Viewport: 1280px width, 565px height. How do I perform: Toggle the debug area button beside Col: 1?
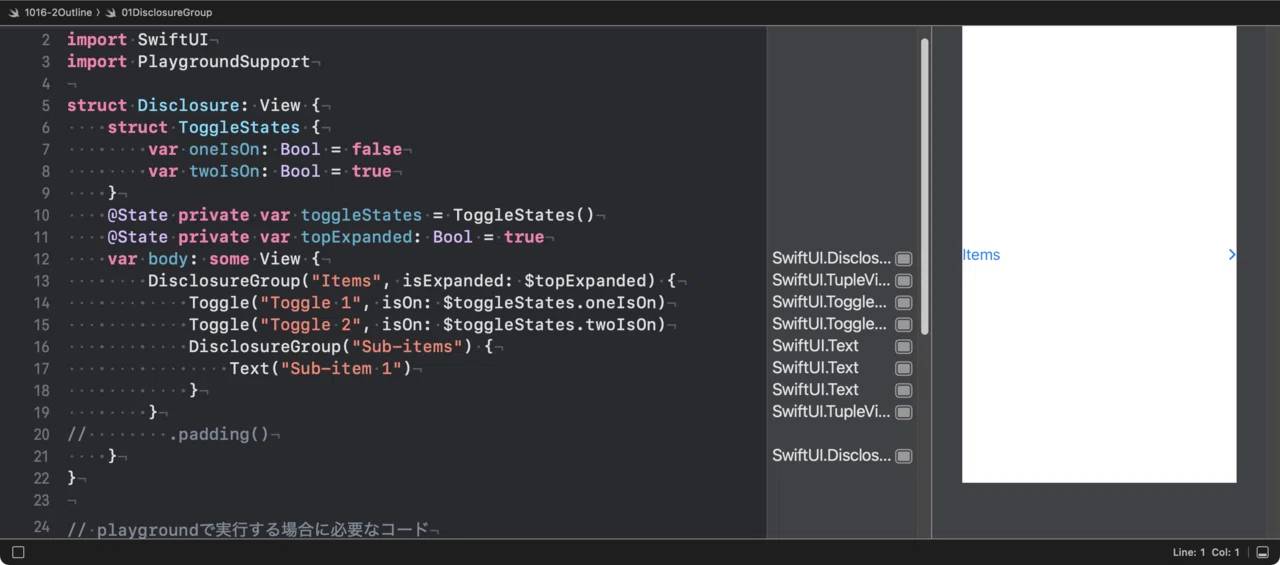click(x=1262, y=552)
